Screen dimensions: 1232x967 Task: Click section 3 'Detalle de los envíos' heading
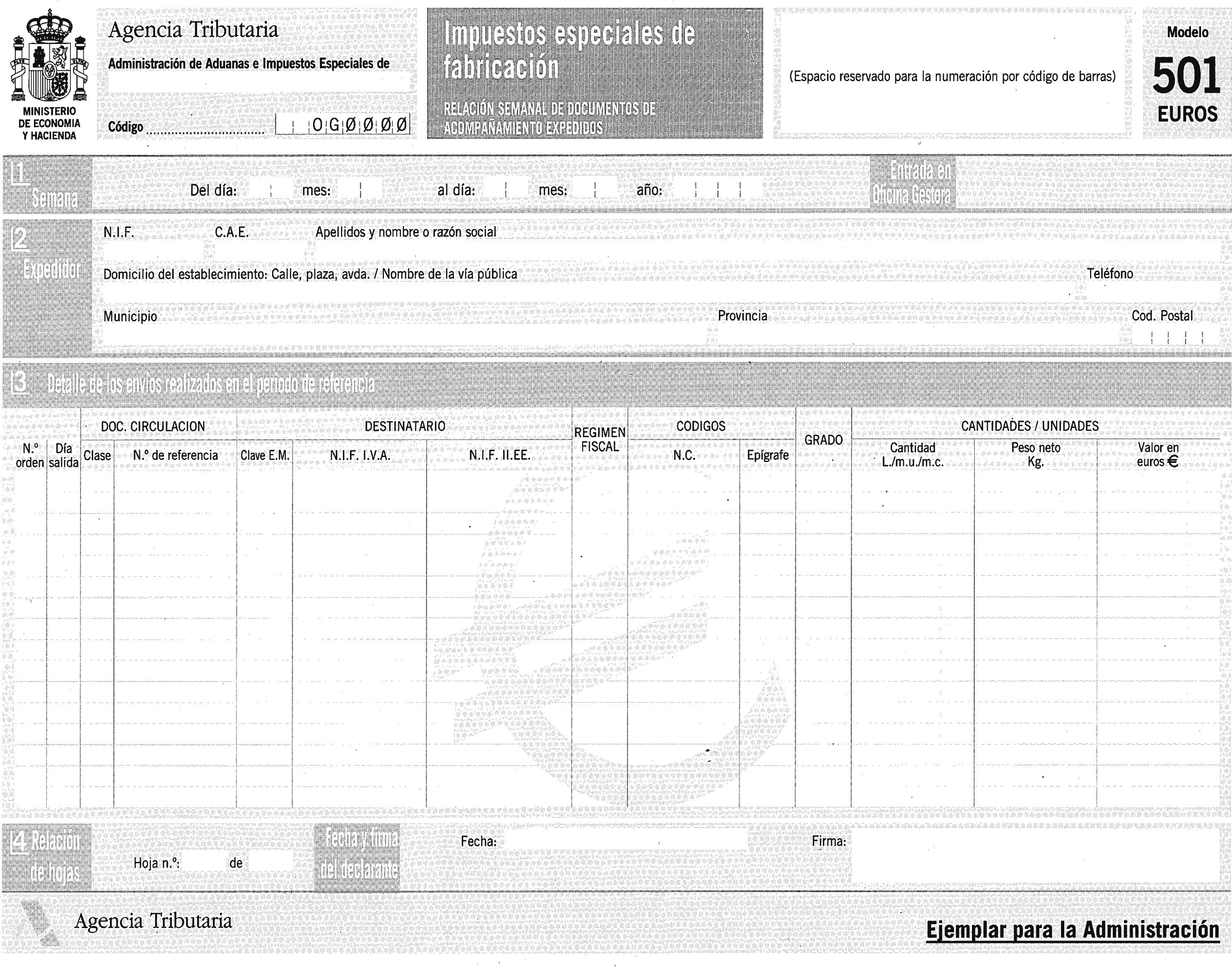point(193,385)
